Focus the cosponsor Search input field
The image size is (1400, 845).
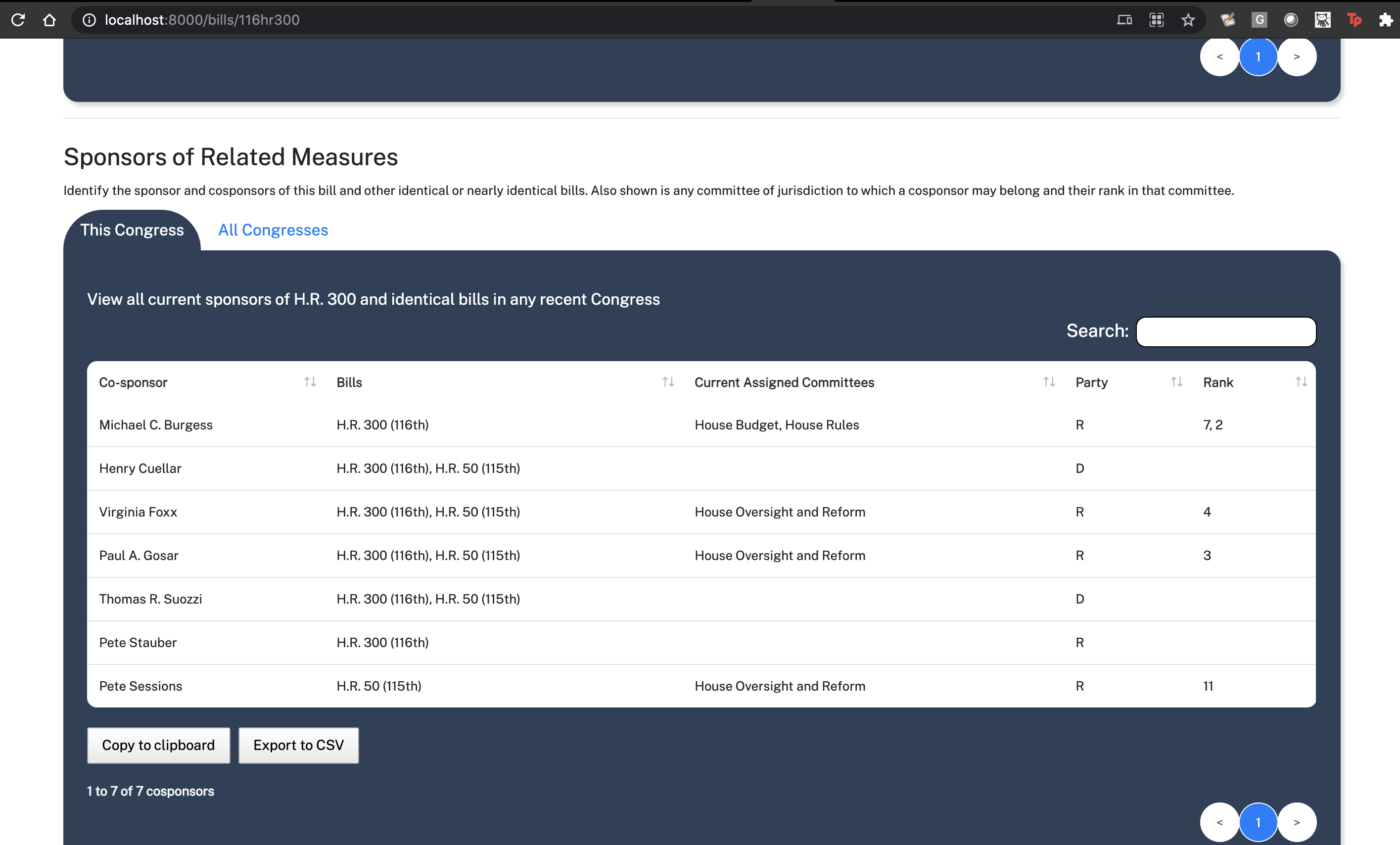1225,331
